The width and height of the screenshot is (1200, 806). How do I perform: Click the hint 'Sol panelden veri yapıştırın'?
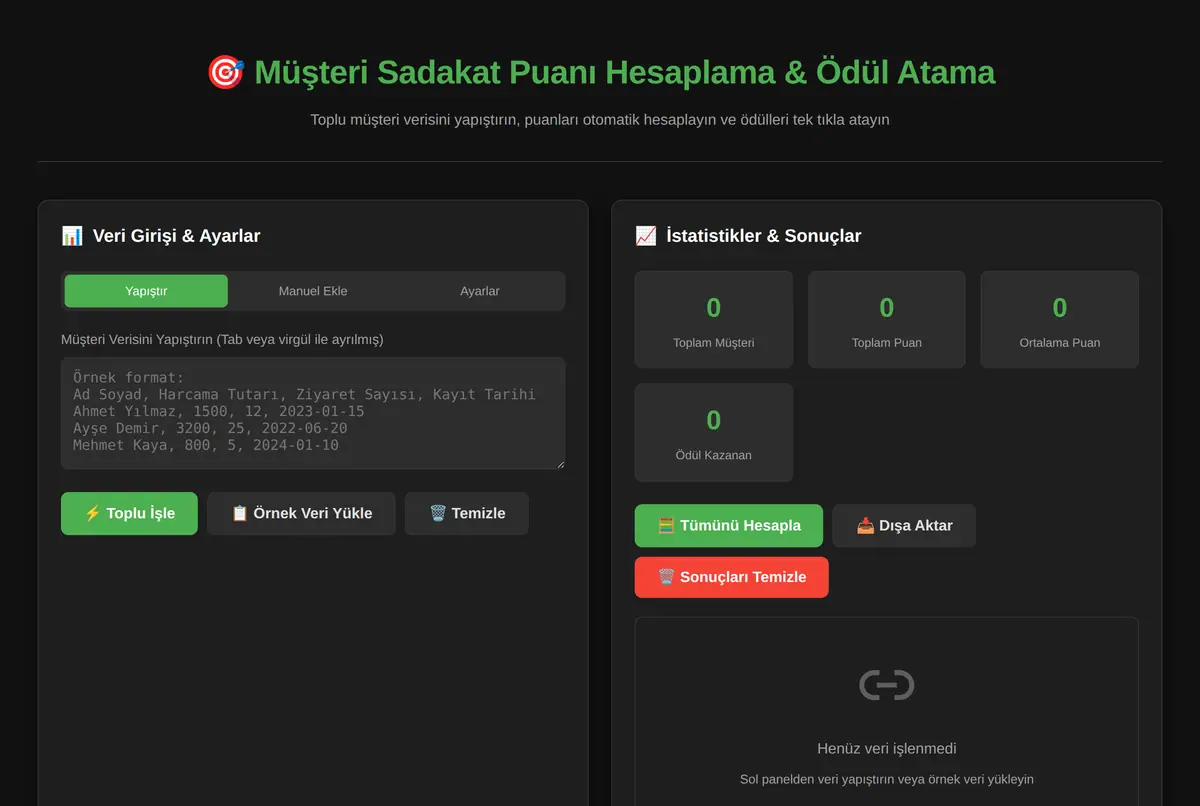tap(887, 779)
